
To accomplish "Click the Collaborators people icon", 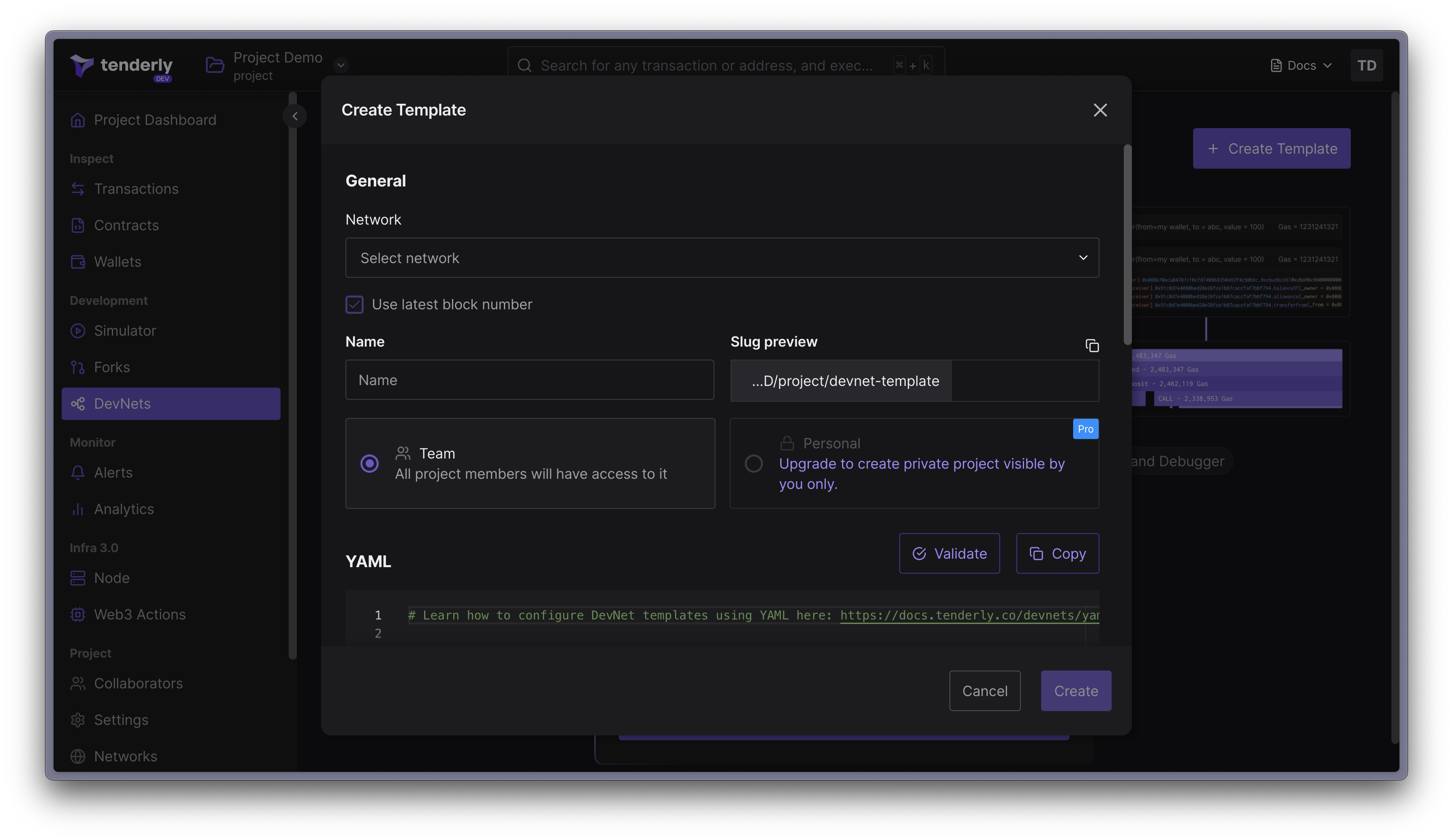I will pyautogui.click(x=78, y=684).
